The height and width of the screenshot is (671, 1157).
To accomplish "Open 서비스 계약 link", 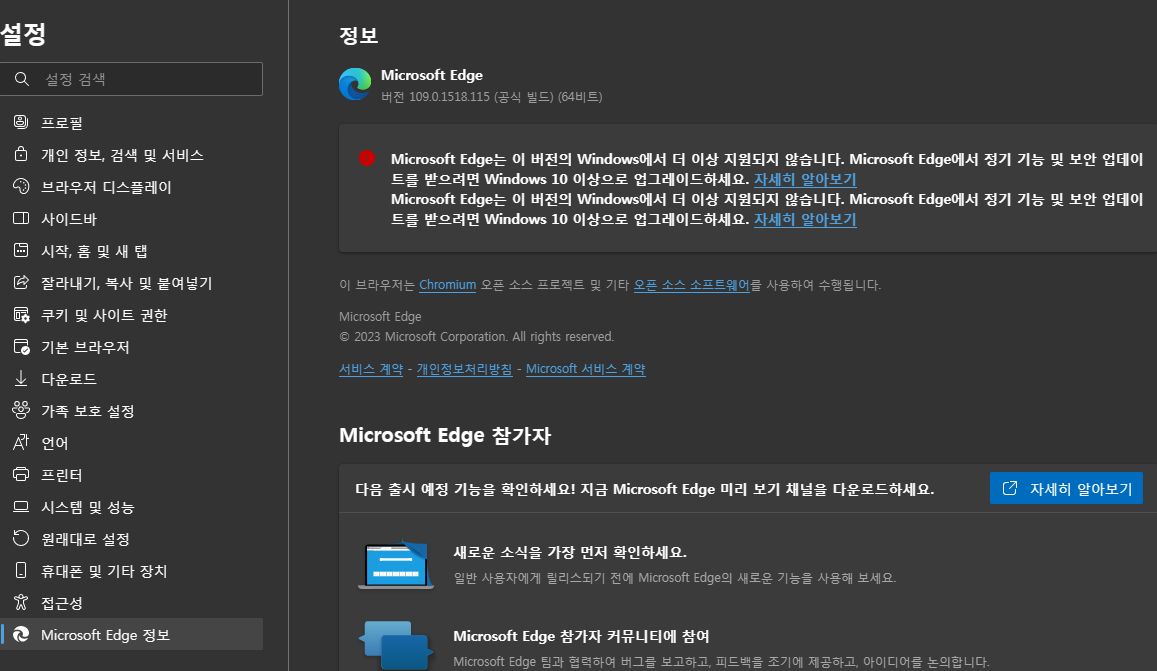I will pos(371,368).
